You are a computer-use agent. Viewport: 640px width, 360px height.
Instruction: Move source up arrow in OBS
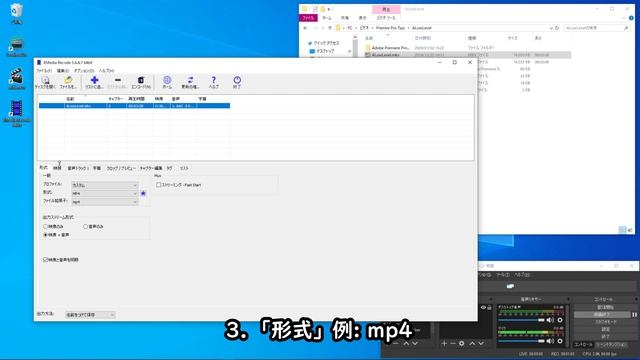click(x=472, y=344)
